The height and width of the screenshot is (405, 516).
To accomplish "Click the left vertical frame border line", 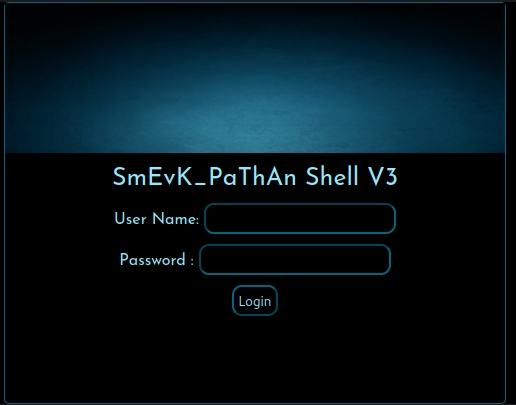I will pyautogui.click(x=5, y=200).
